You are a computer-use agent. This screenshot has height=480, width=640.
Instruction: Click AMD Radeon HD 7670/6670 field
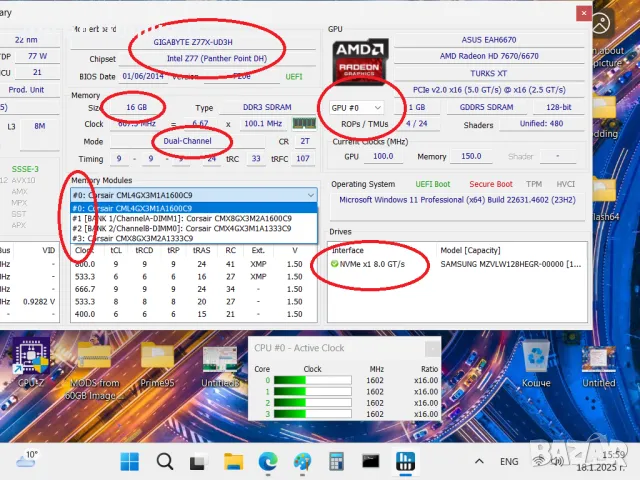489,56
